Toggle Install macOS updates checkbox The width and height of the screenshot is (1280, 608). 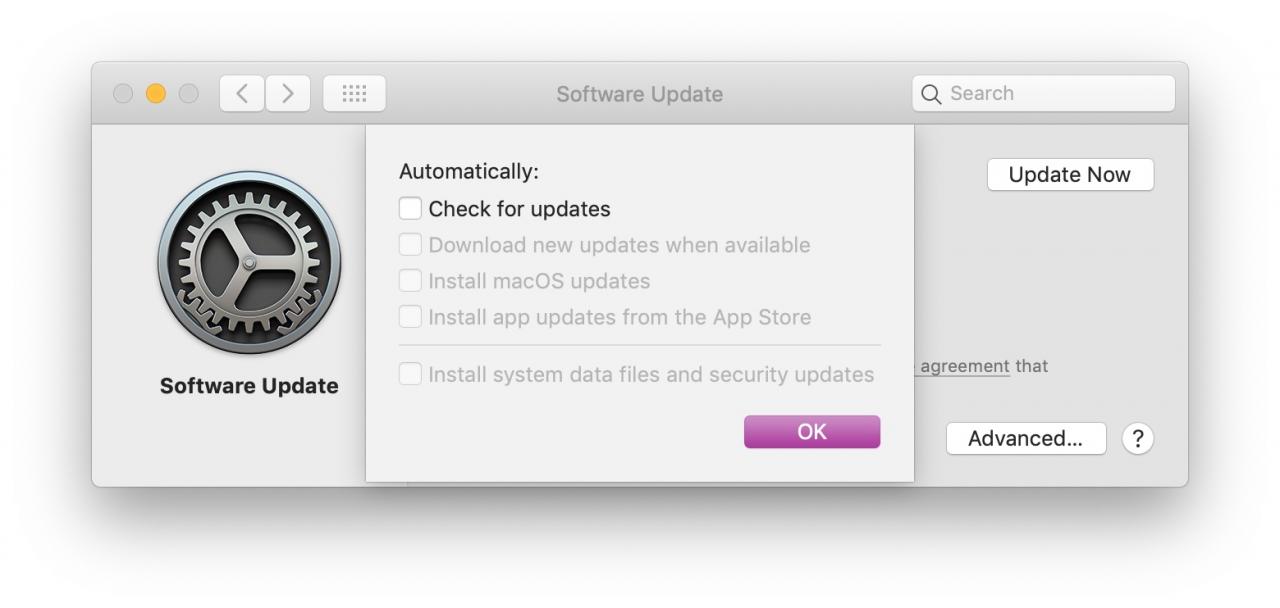click(410, 280)
